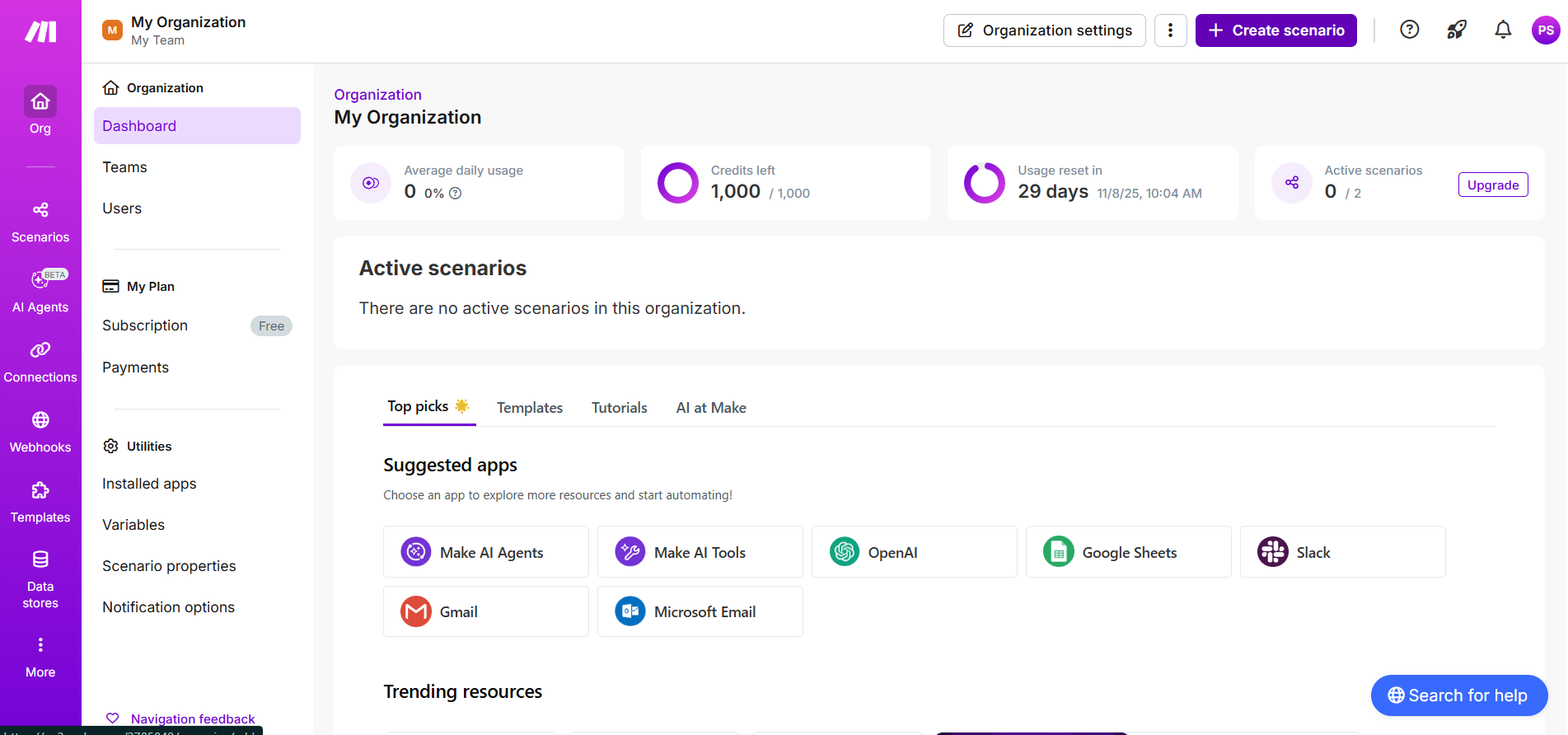1568x735 pixels.
Task: Click the Active scenarios card icon
Action: coord(1292,183)
